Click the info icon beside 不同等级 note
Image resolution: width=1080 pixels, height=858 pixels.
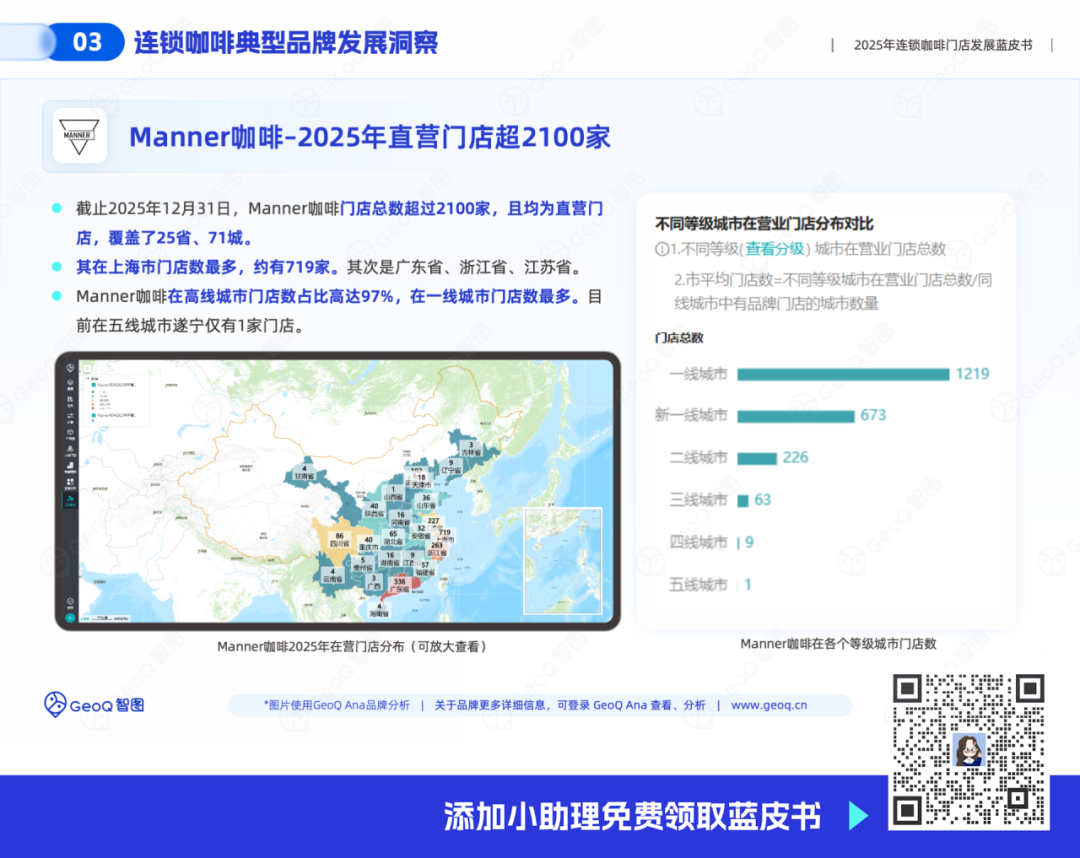(x=661, y=249)
